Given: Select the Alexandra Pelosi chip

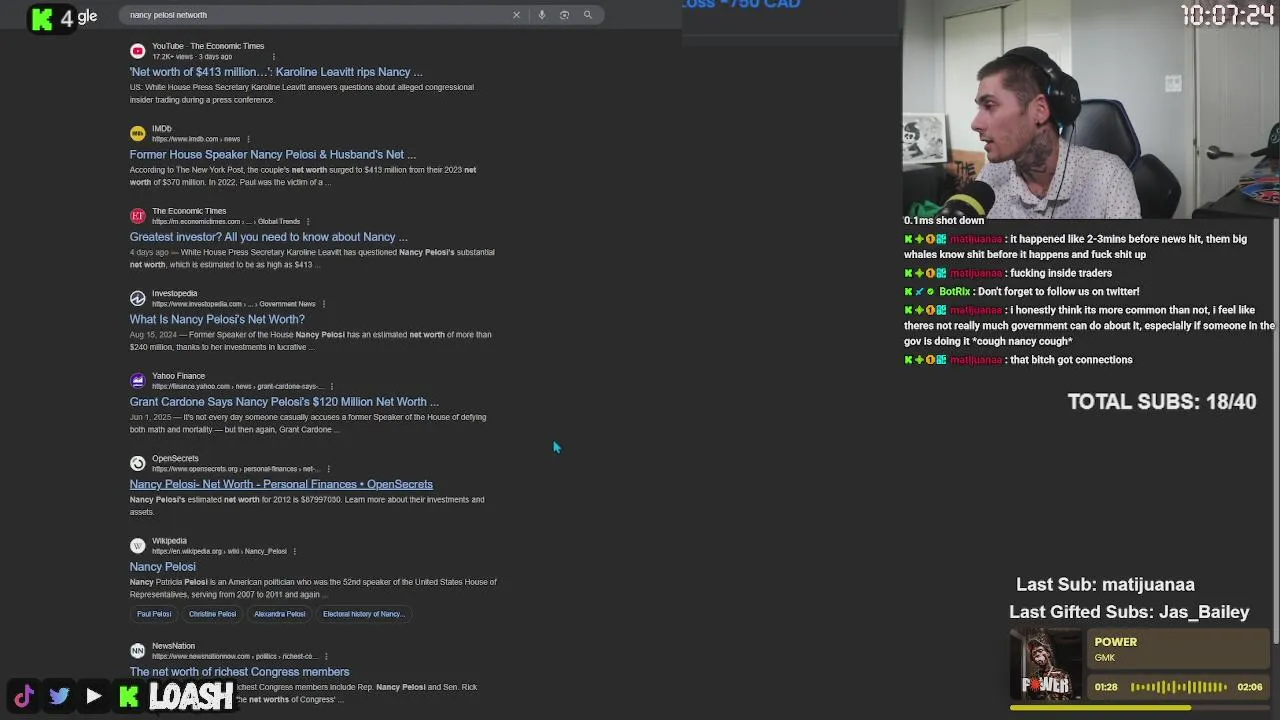Looking at the screenshot, I should (279, 614).
